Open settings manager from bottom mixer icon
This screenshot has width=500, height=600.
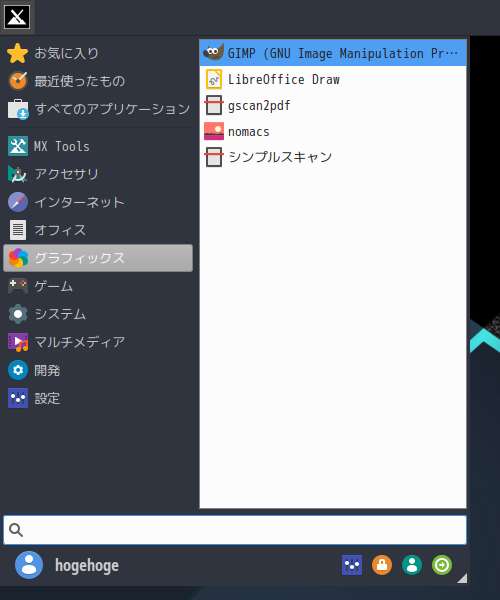pyautogui.click(x=352, y=565)
